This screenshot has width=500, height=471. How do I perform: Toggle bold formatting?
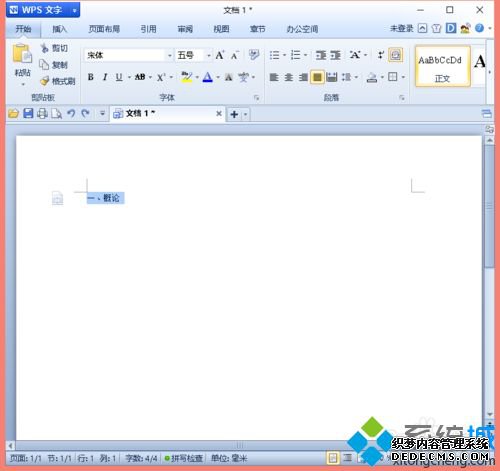point(90,77)
